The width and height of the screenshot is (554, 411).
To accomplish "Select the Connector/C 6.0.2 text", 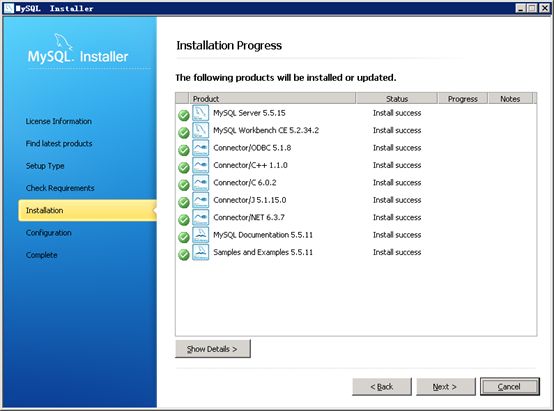I will point(245,183).
